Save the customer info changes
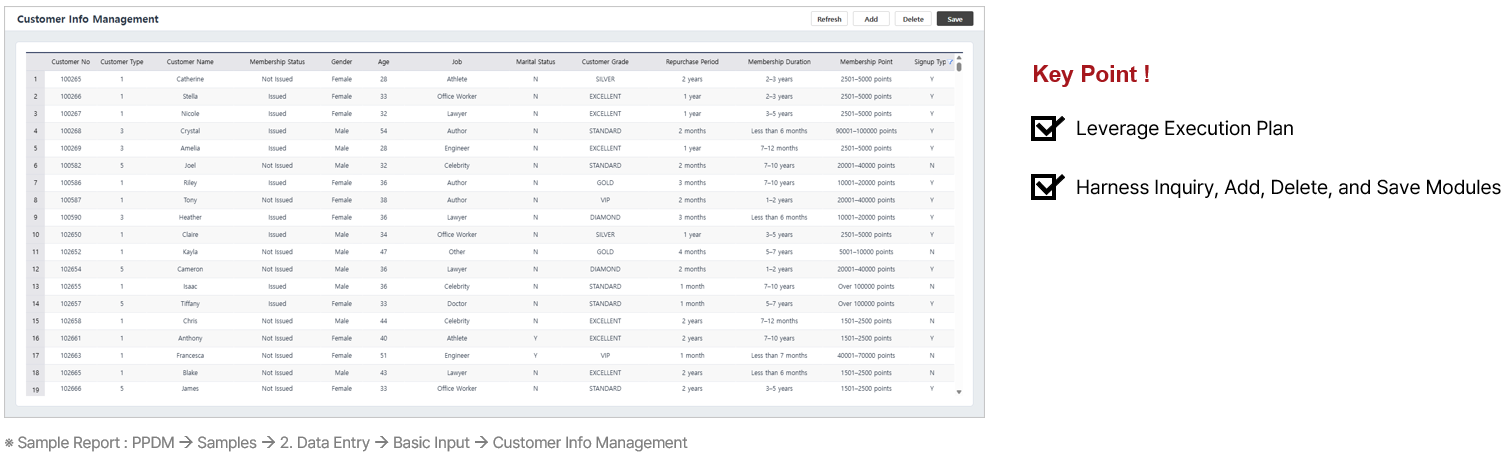Screen dimensions: 1505x457 tap(955, 19)
